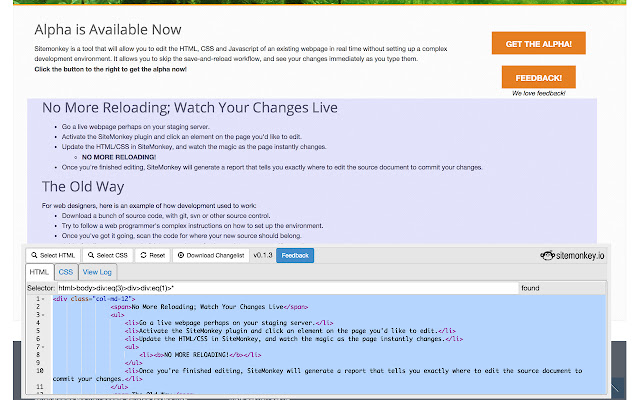The image size is (640, 400).
Task: Collapse the code fold arrow on line 7
Action: [x=43, y=347]
